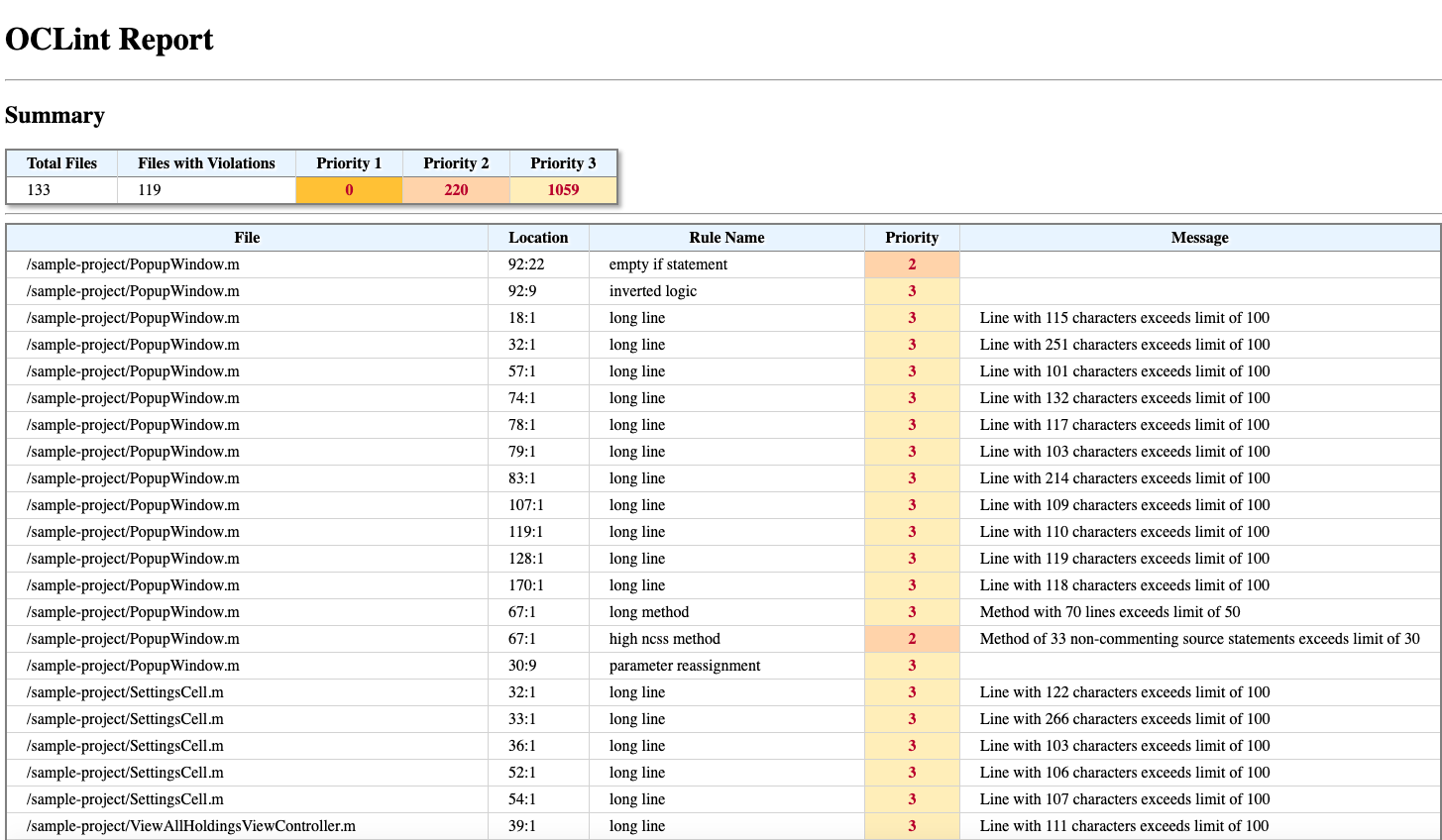Click location 92:9

click(x=522, y=291)
